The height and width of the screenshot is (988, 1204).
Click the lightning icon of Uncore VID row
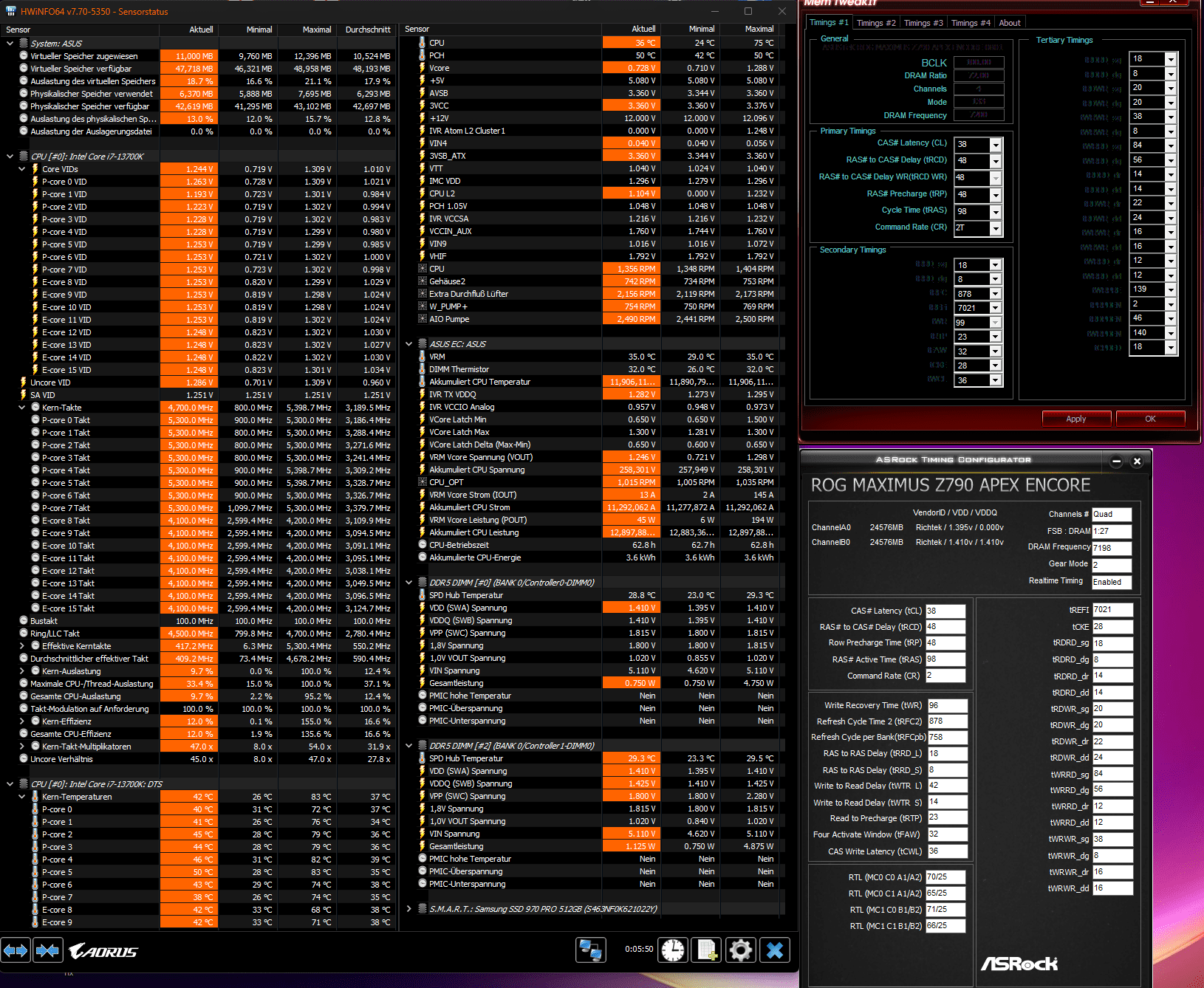tap(23, 382)
